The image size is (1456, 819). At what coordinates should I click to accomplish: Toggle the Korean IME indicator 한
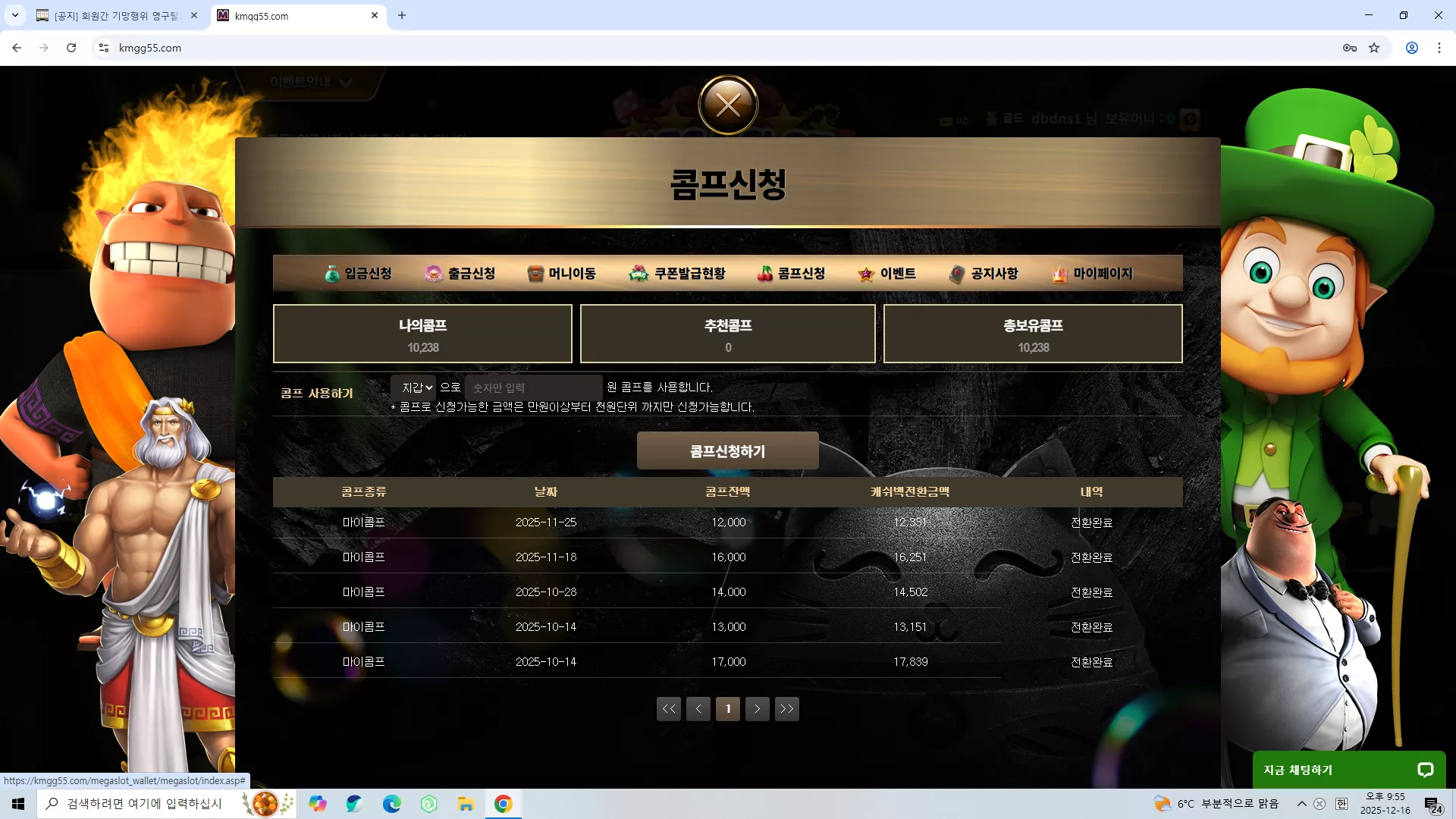(1341, 804)
